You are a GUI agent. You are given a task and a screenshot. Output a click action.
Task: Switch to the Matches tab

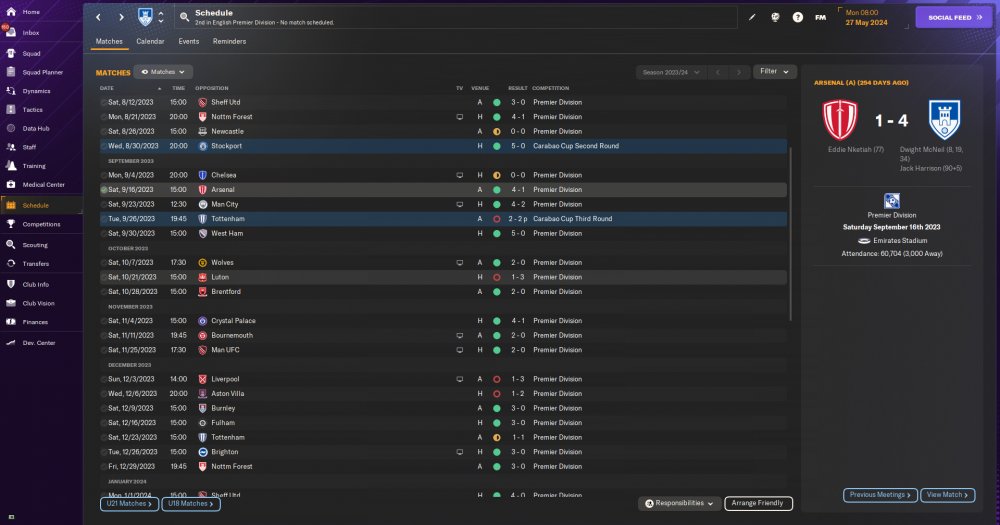tap(109, 41)
